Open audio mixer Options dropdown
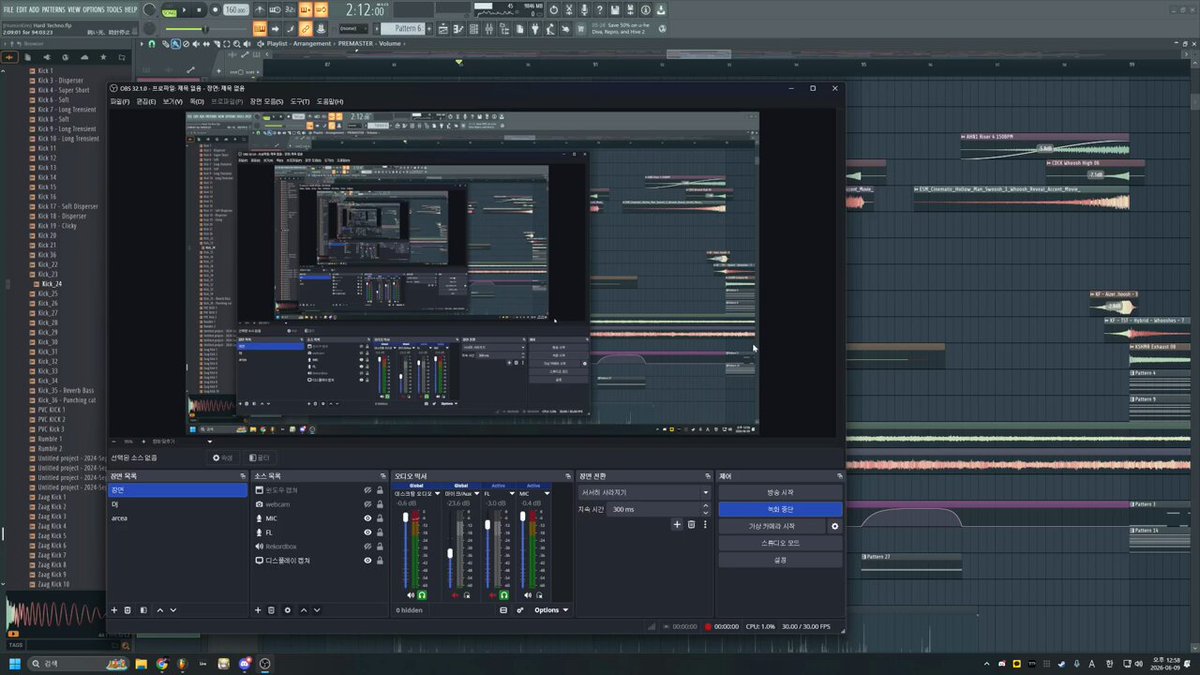This screenshot has width=1200, height=675. 551,610
